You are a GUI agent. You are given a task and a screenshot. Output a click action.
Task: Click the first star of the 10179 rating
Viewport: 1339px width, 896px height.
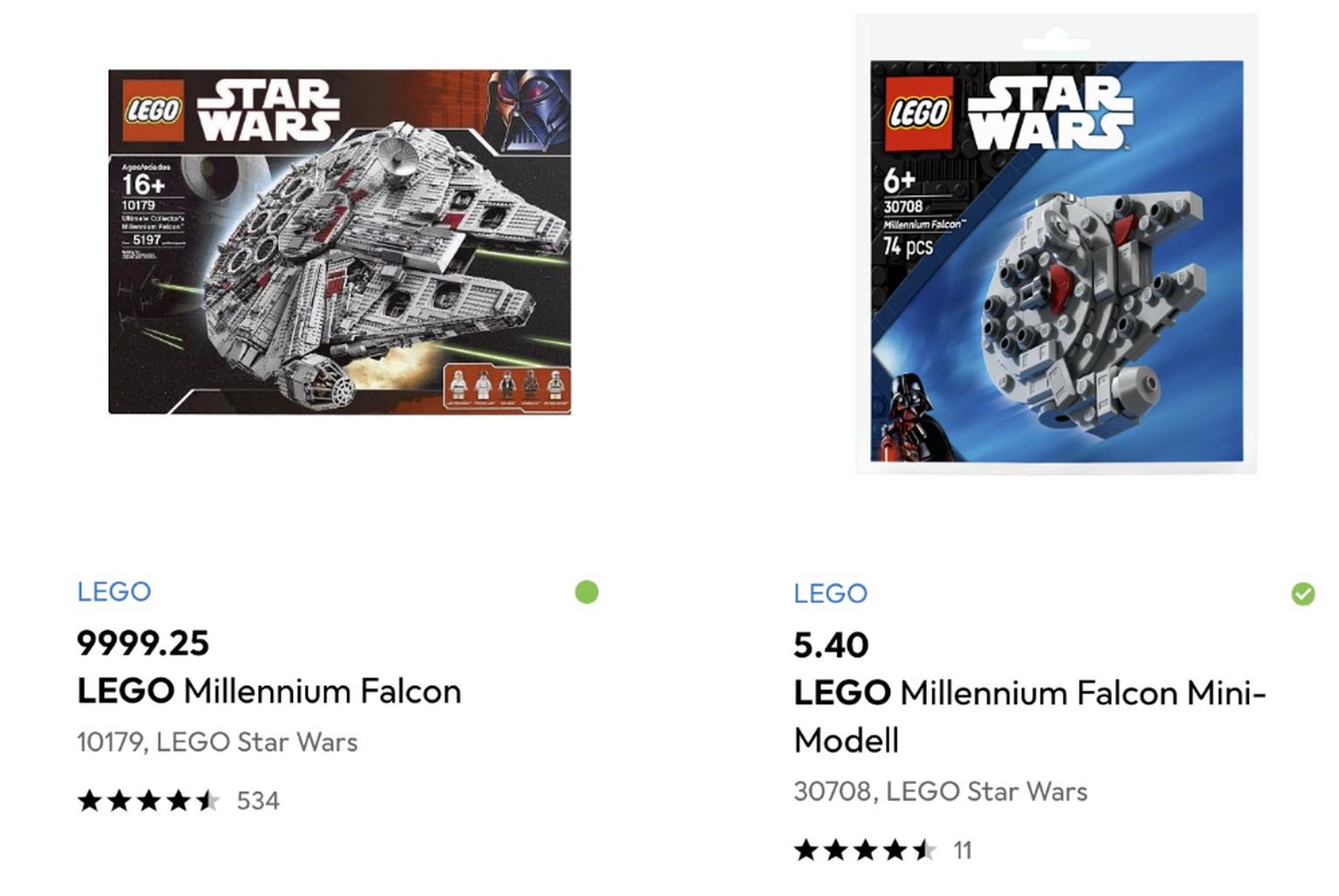[x=91, y=800]
